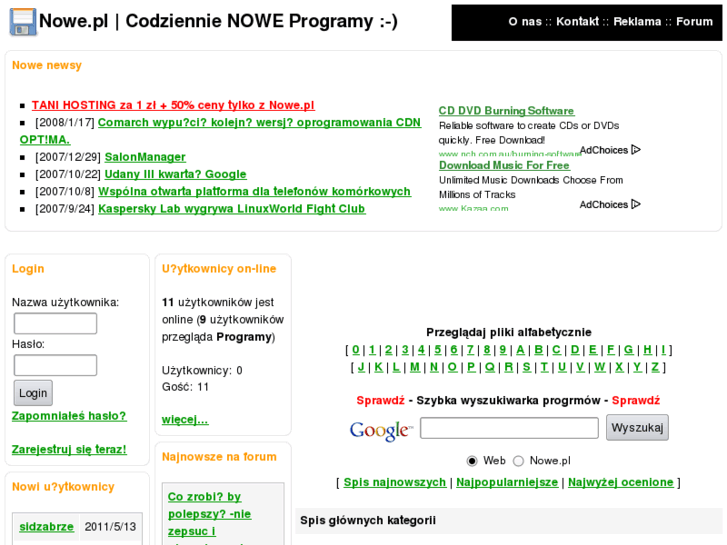The width and height of the screenshot is (727, 545).
Task: Browse files starting with 5
Action: 438,350
